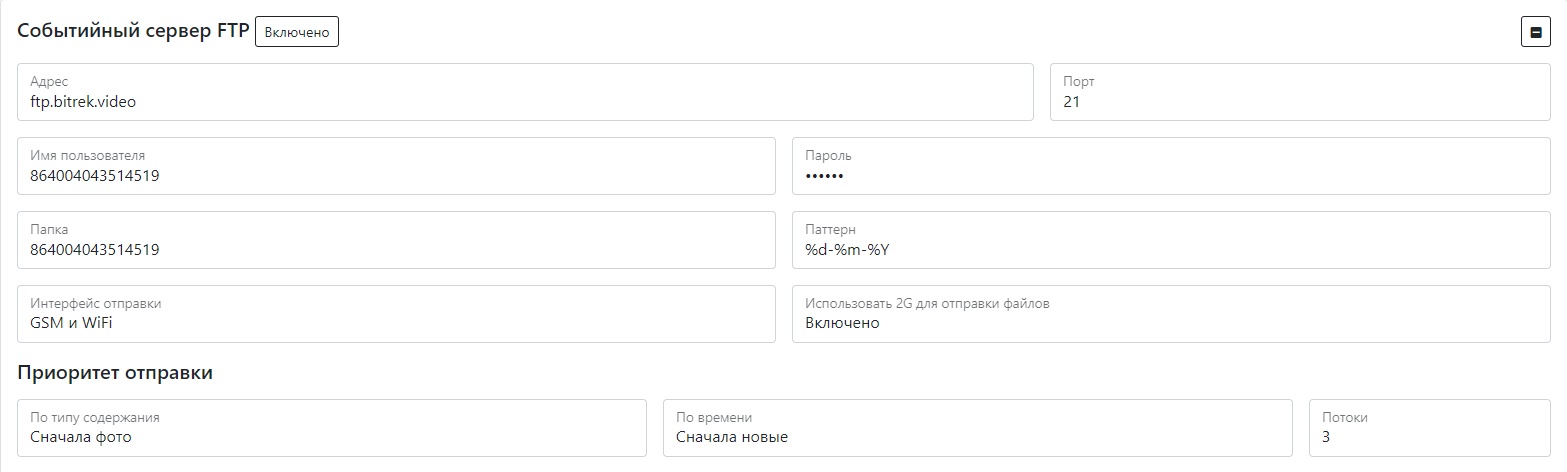The height and width of the screenshot is (472, 1567).
Task: Edit the Порт field showing 21
Action: click(1299, 92)
